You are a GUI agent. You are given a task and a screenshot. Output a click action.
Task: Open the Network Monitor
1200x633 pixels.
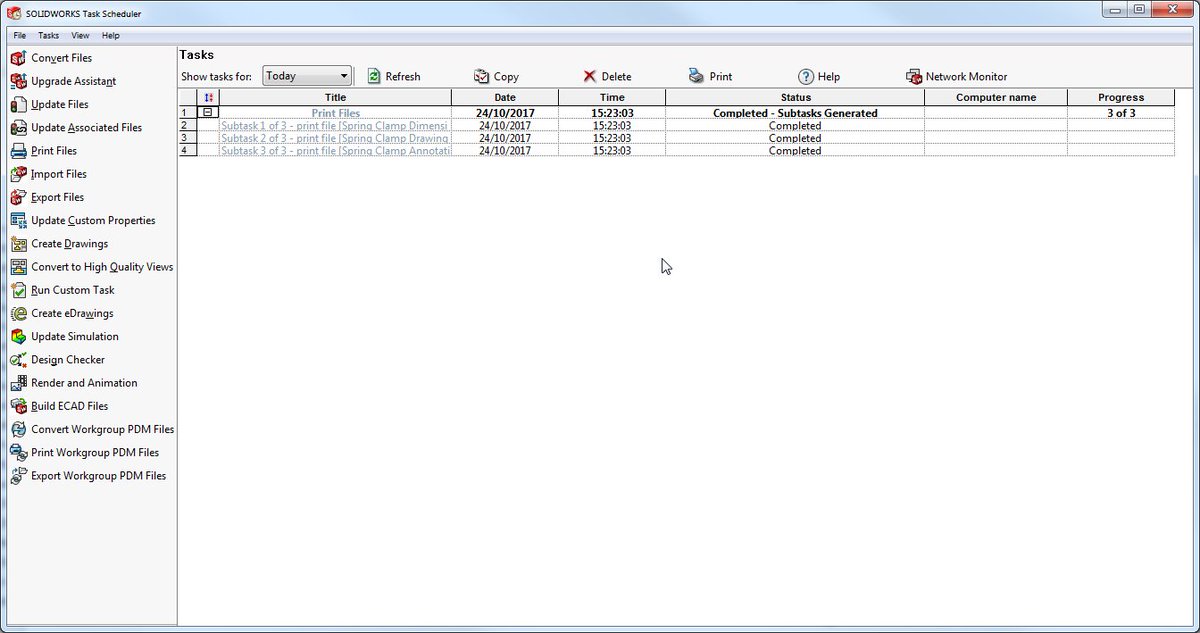coord(956,76)
